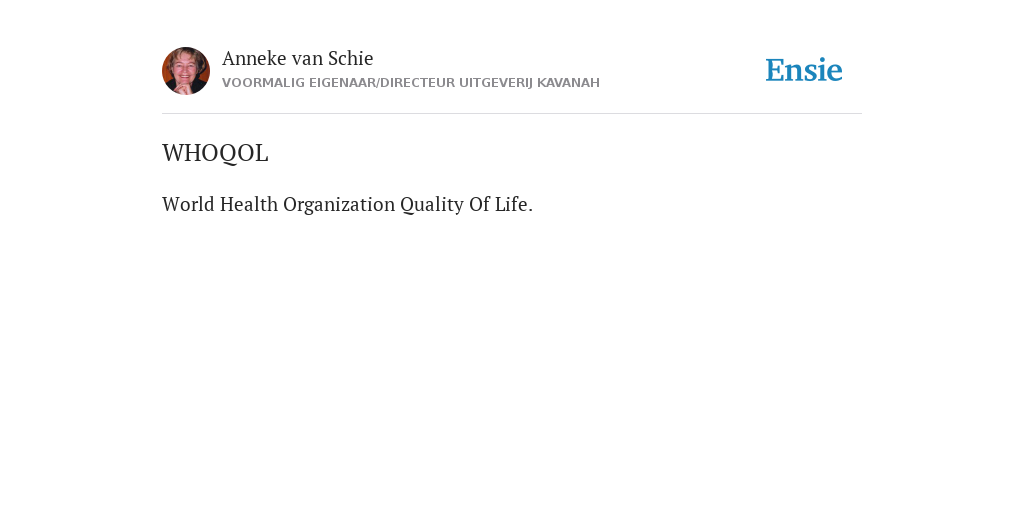Click Anneke van Schie's round profile photo
1024x512 pixels.
(x=186, y=71)
